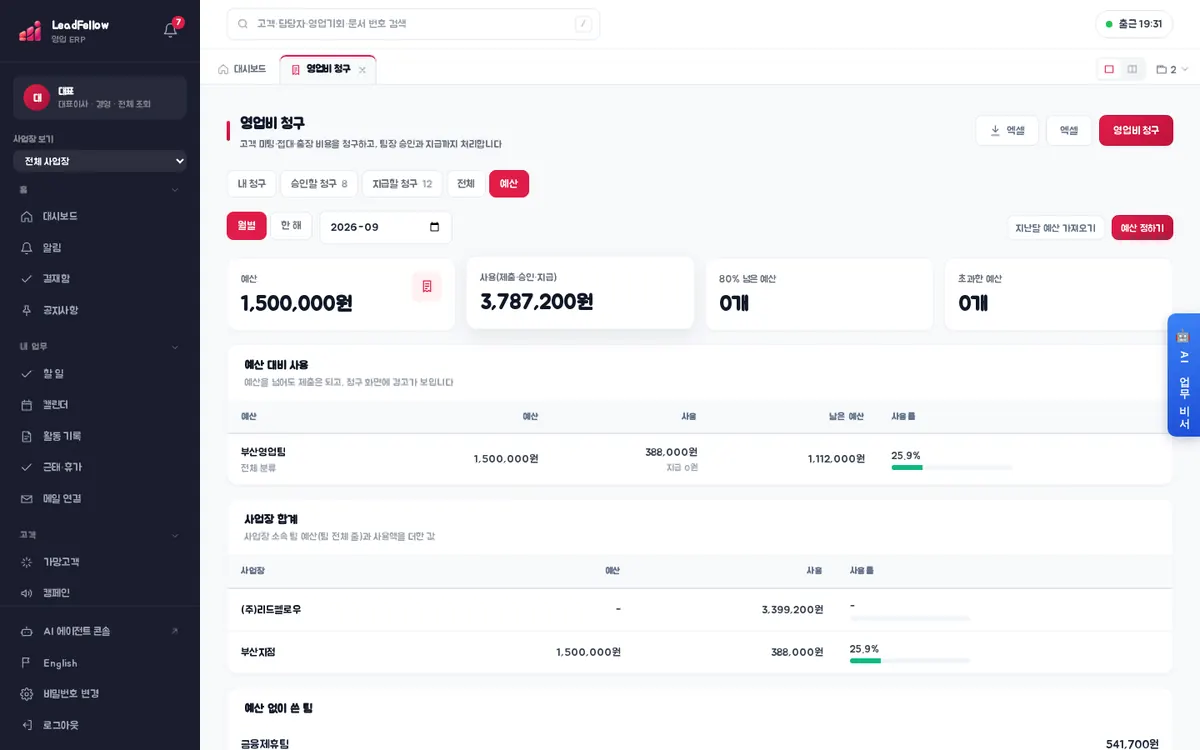Screen dimensions: 1200x750
Task: Click the receipt icon on the 예산 card
Action: pyautogui.click(x=427, y=286)
